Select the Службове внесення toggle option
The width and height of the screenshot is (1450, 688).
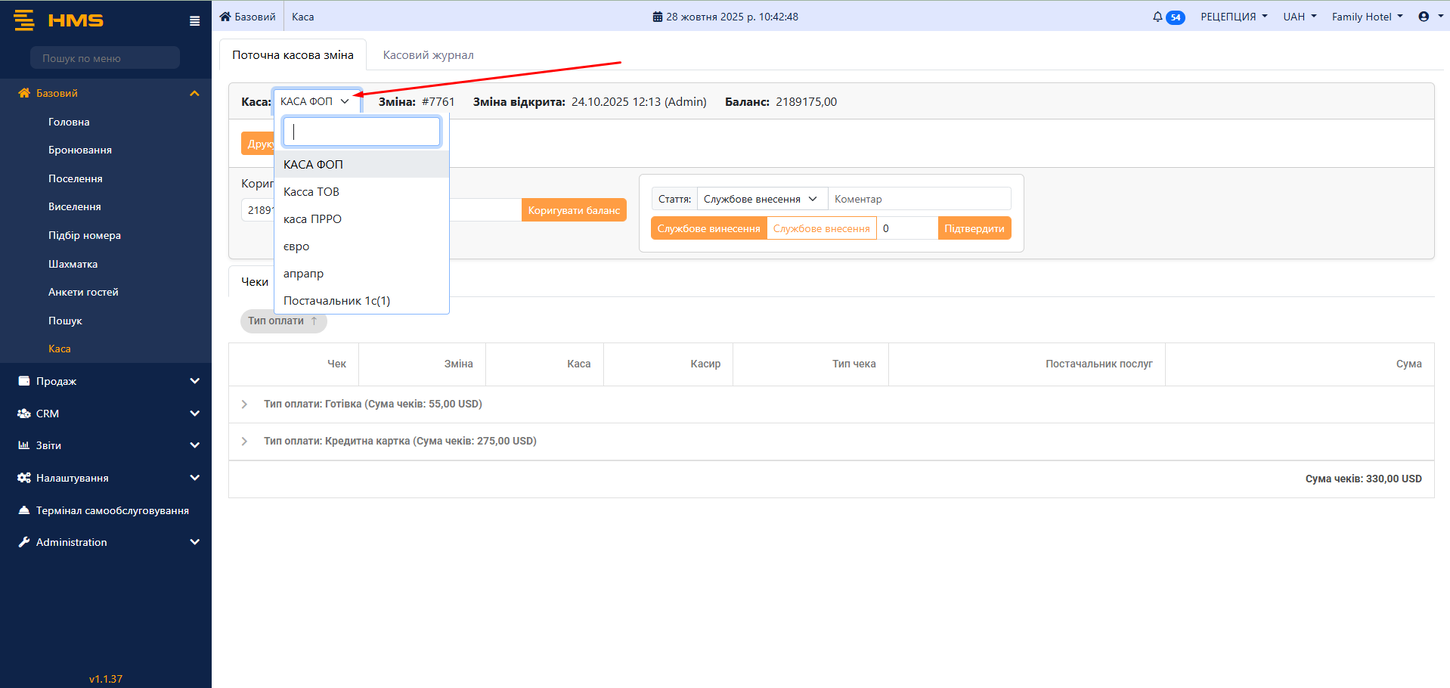pos(821,229)
